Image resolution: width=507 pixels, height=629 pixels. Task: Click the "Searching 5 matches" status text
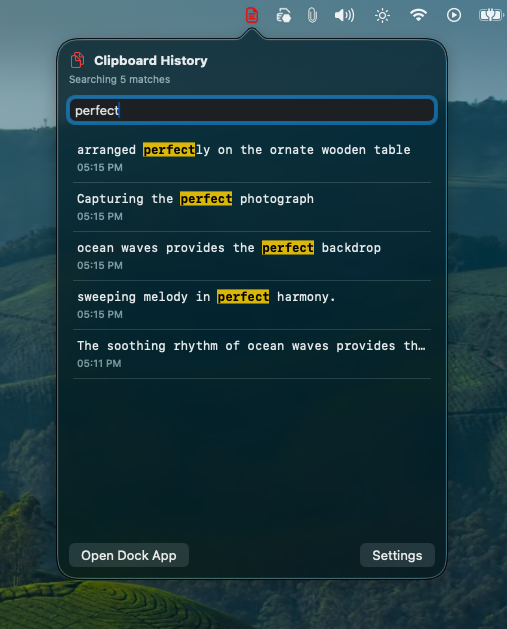[120, 79]
